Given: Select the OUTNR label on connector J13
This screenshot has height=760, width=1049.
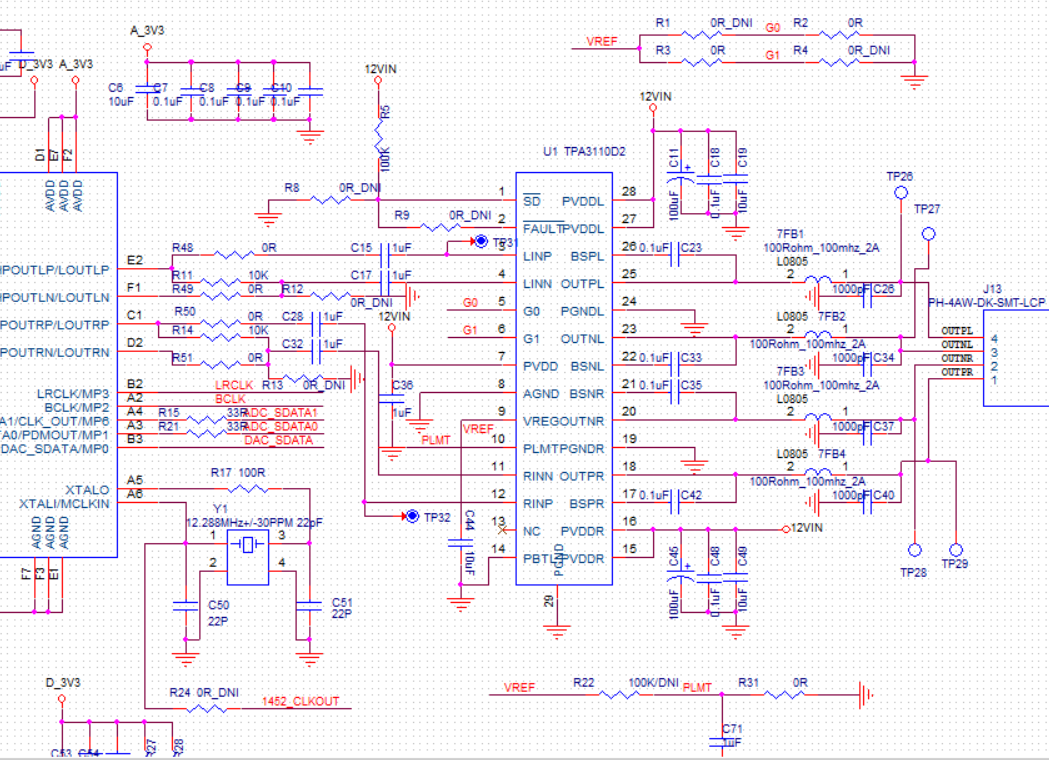Looking at the screenshot, I should click(x=957, y=359).
